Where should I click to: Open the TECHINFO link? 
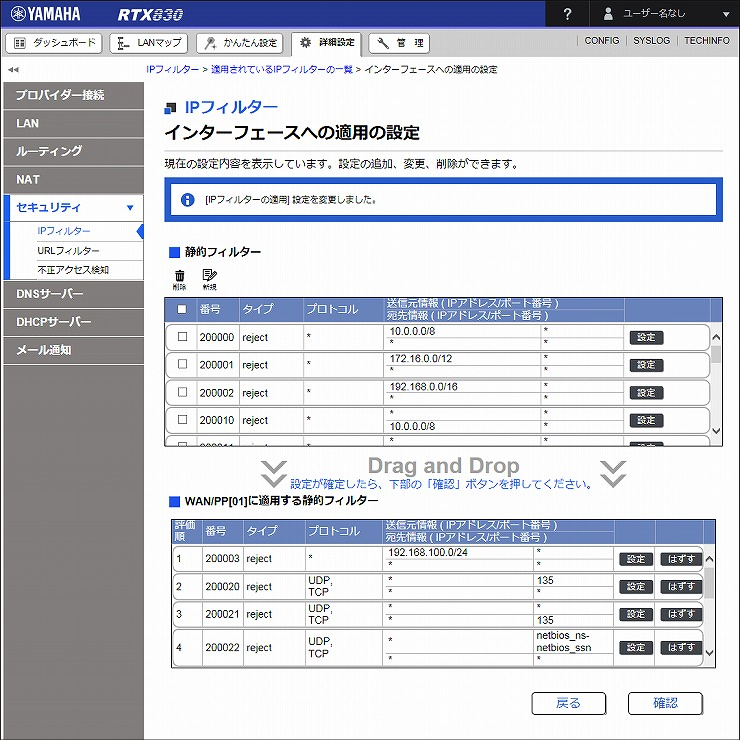706,41
